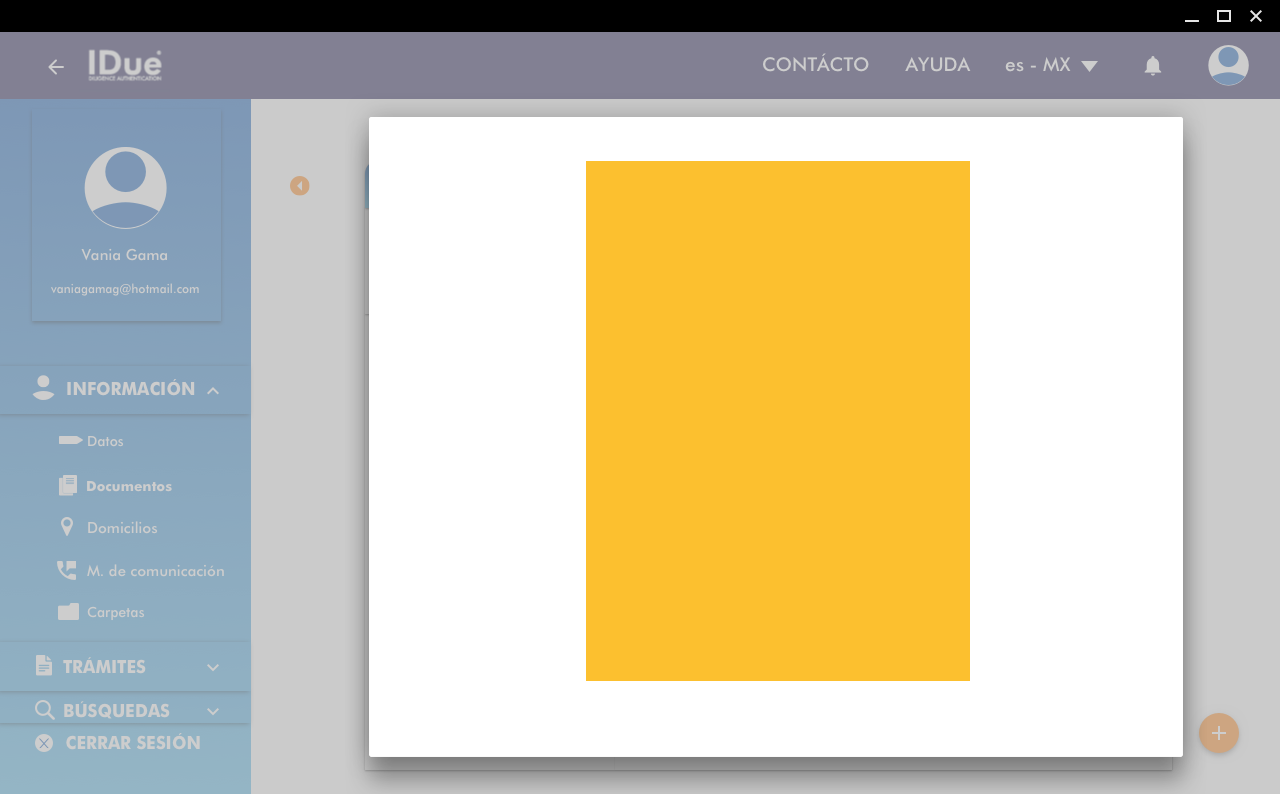Open the Contacto menu item
This screenshot has width=1280, height=794.
(x=815, y=65)
